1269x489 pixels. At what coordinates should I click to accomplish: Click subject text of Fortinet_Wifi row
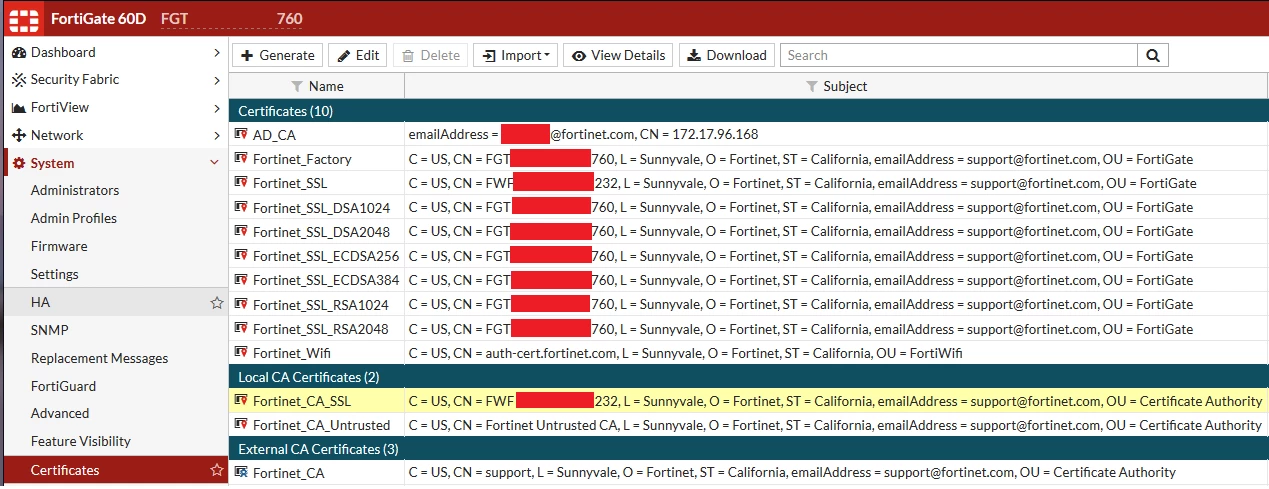pos(685,353)
